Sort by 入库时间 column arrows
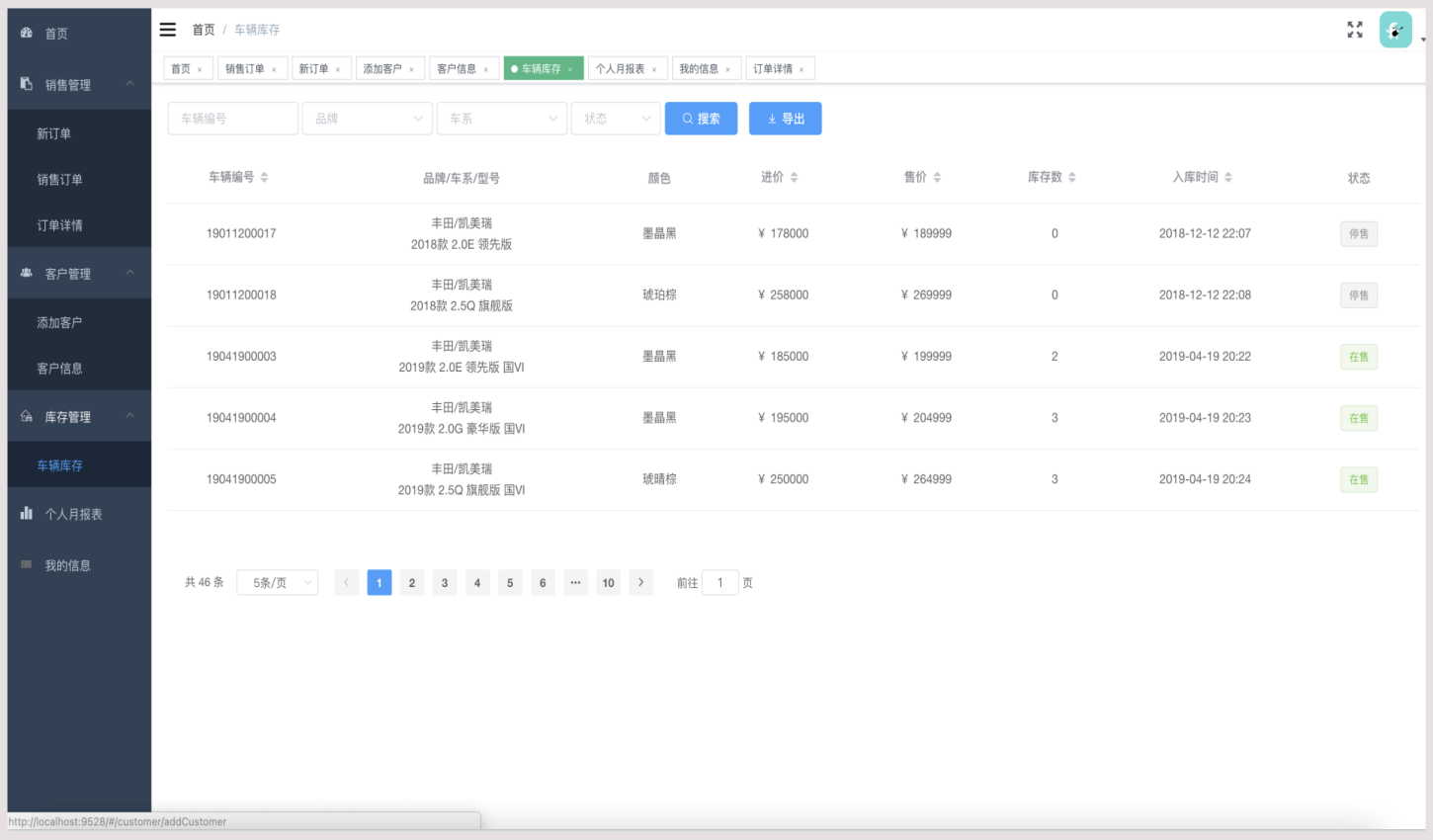The width and height of the screenshot is (1433, 840). [1228, 178]
